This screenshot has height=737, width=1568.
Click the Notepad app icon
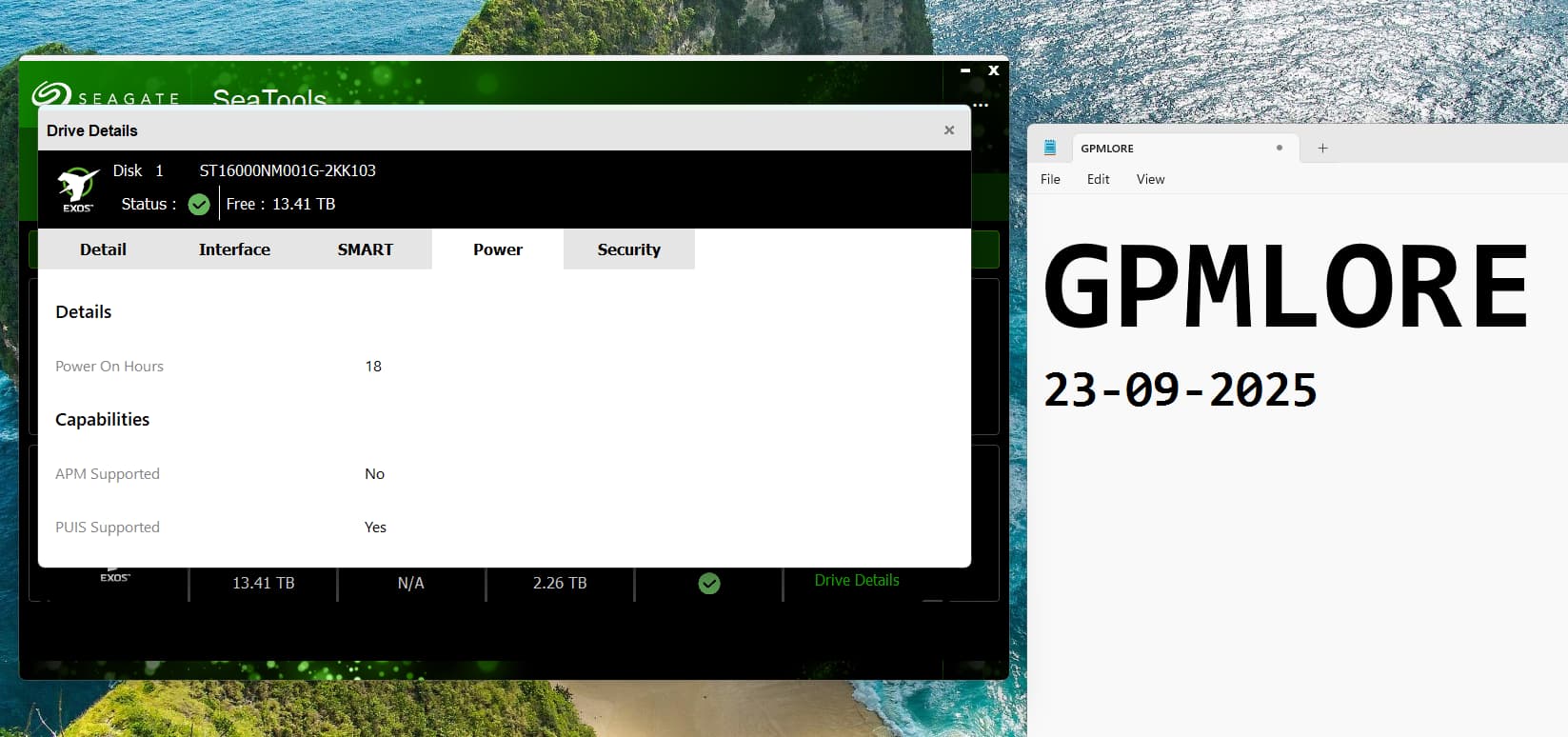1050,148
